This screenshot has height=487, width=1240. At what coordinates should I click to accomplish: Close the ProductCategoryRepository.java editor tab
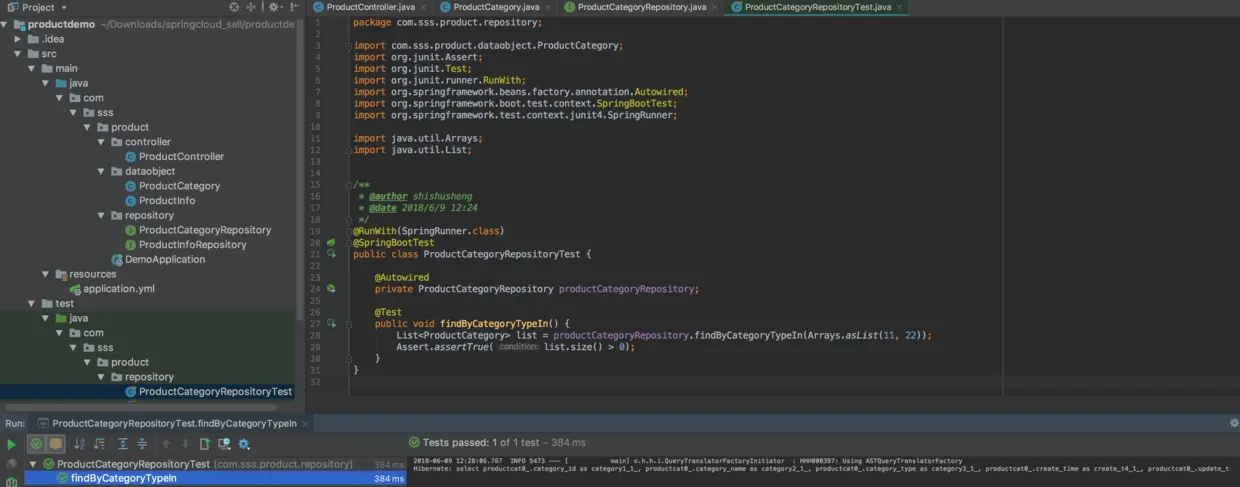pyautogui.click(x=716, y=7)
